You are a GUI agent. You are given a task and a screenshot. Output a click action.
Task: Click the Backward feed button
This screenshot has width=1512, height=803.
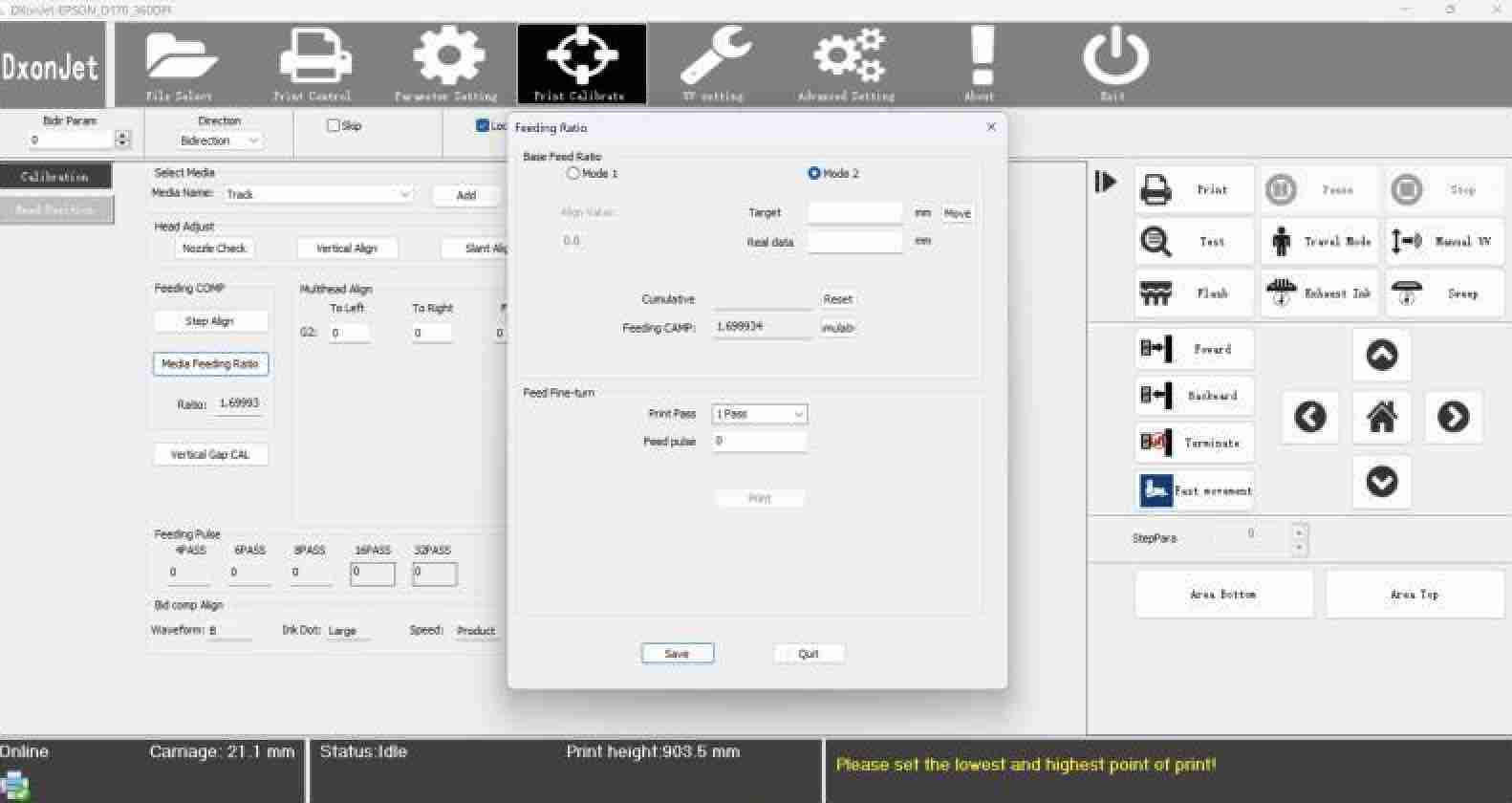(x=1194, y=396)
